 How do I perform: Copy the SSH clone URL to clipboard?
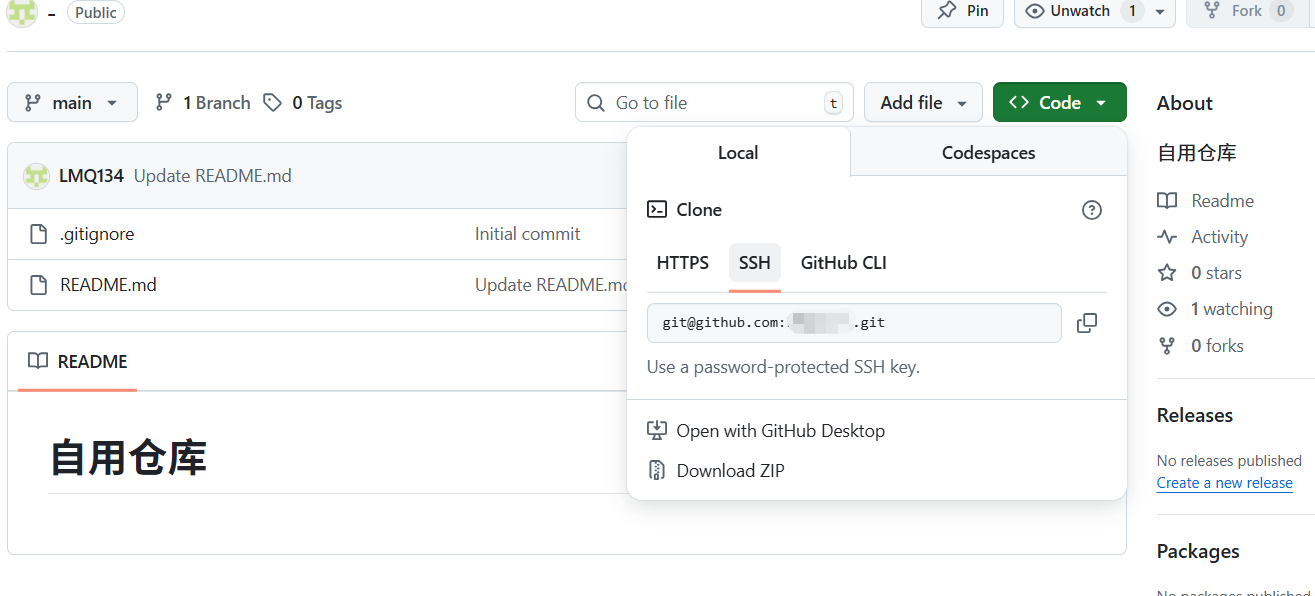pos(1087,323)
